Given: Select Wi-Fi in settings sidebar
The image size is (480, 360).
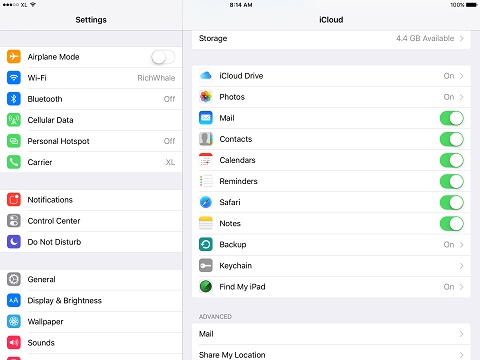Looking at the screenshot, I should (x=91, y=78).
